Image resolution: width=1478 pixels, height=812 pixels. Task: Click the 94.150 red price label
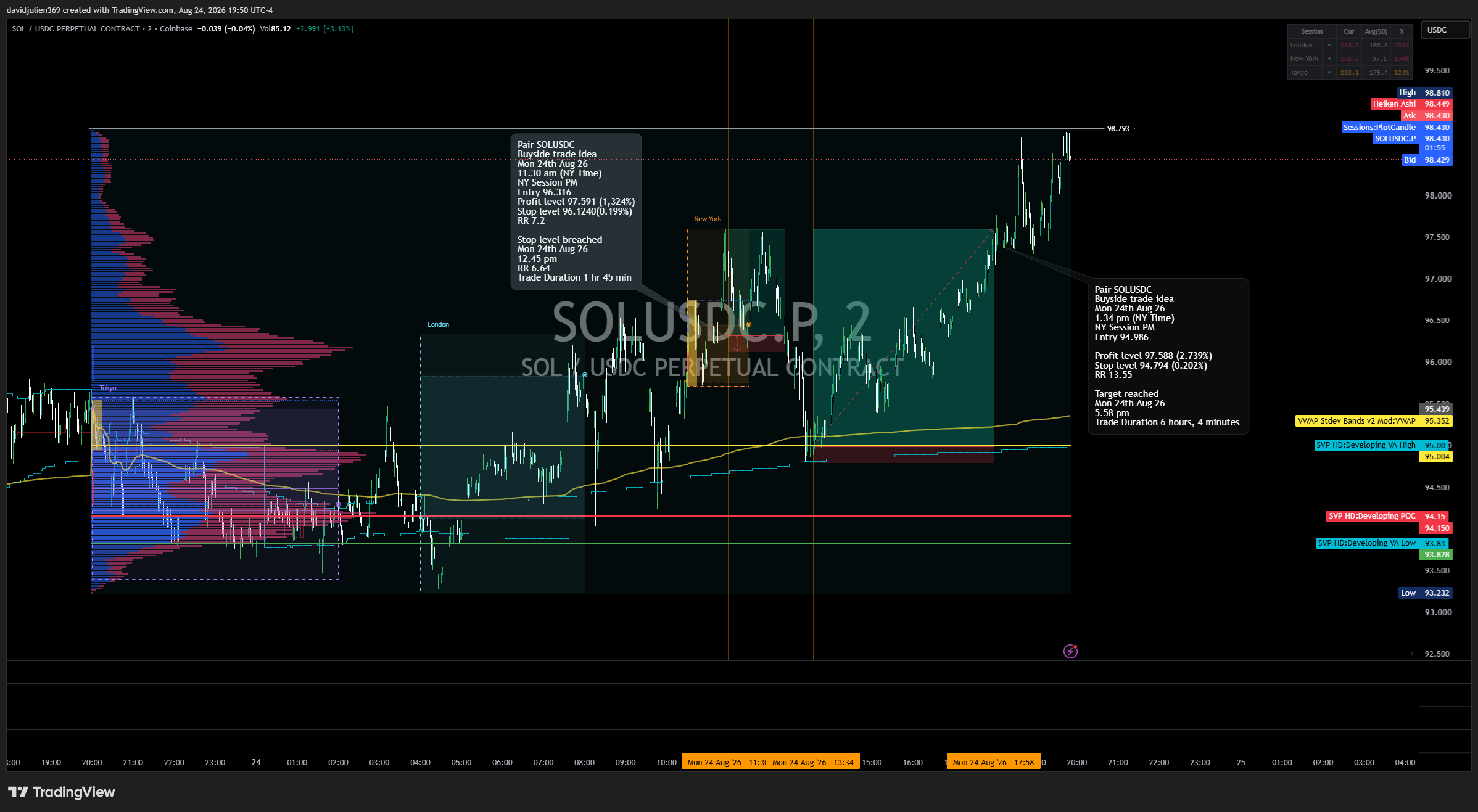(1437, 528)
